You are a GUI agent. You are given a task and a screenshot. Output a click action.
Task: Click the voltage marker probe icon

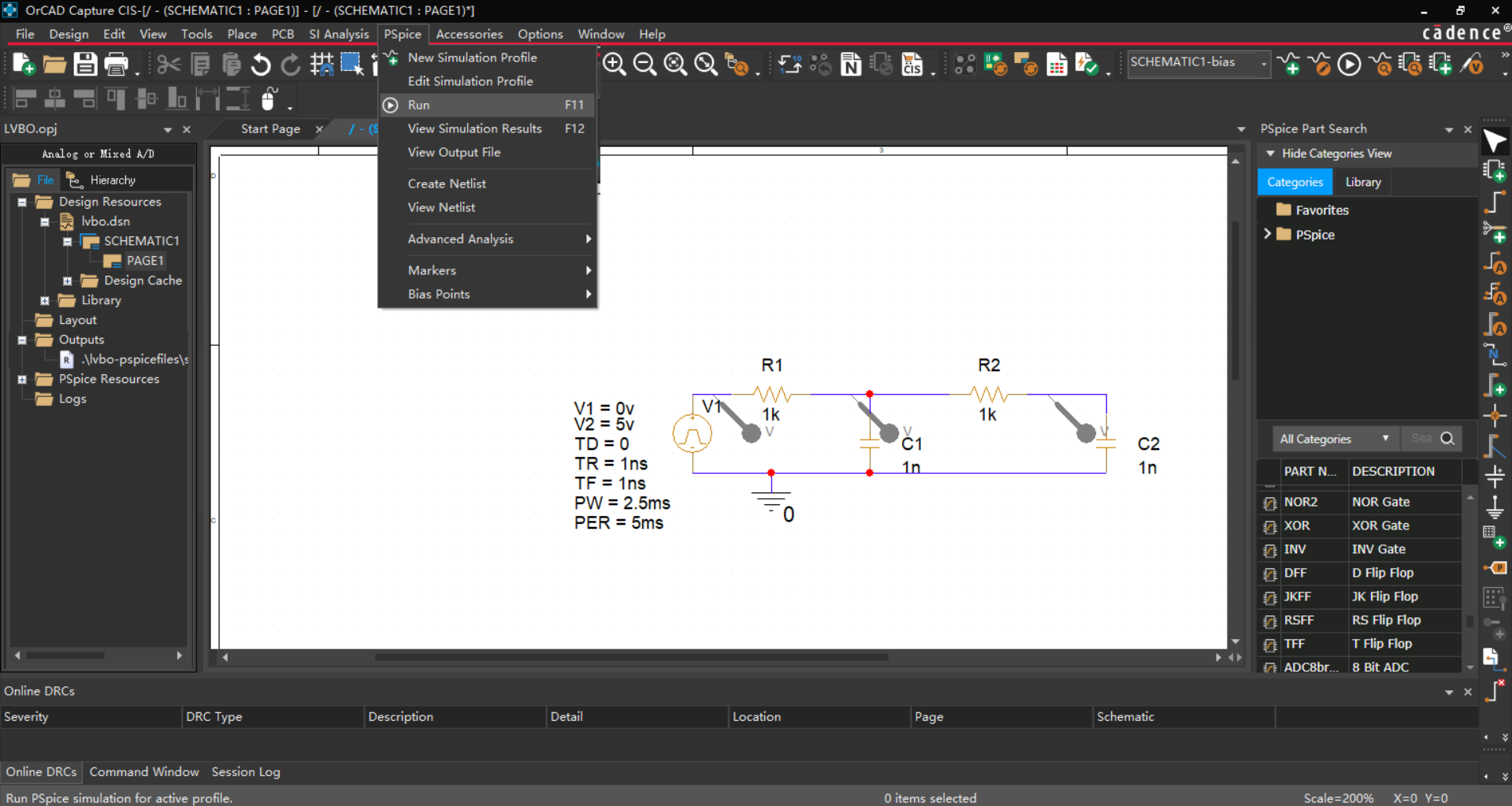point(1472,64)
